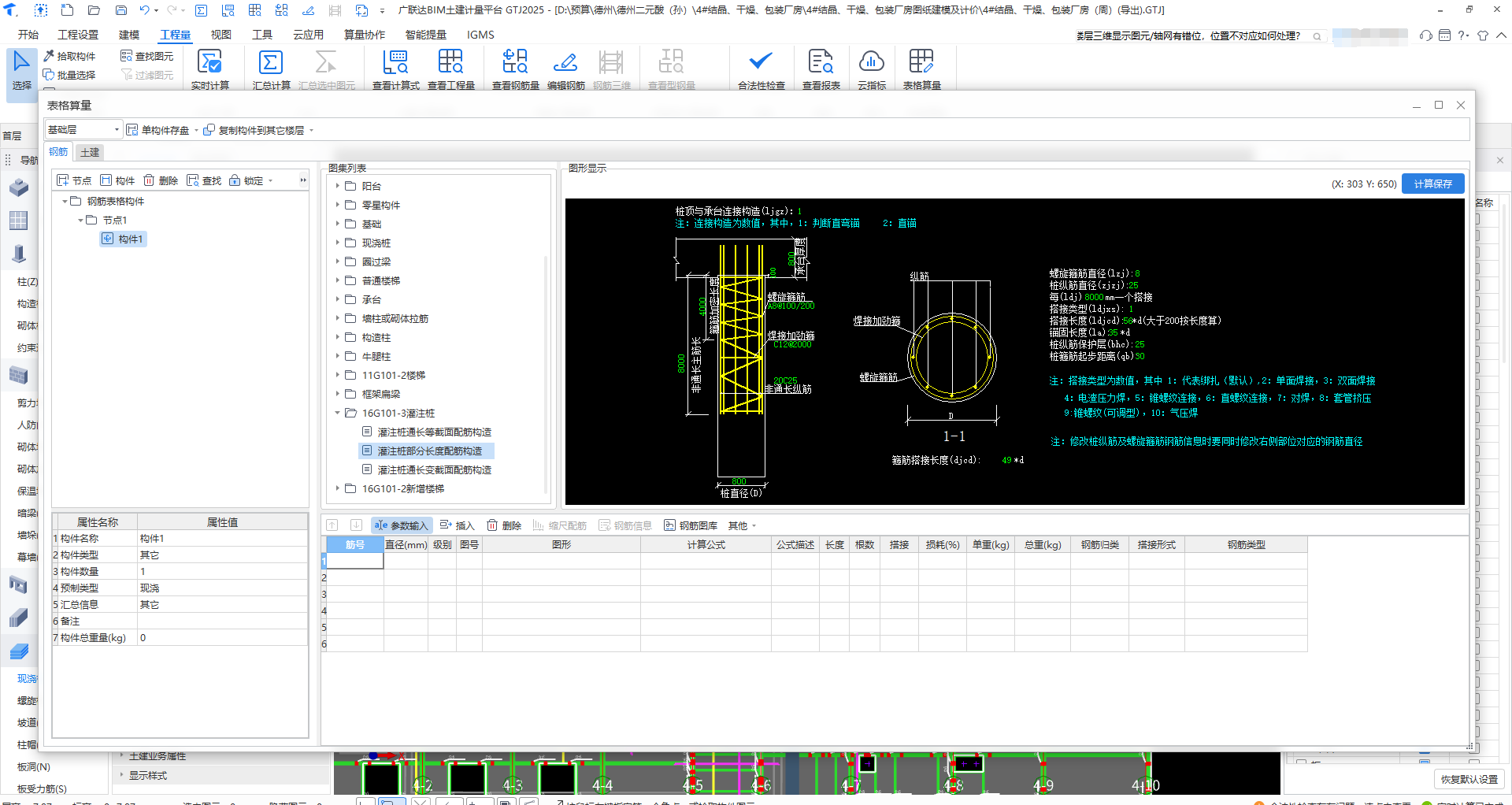1512x805 pixels.
Task: Click the 计算公式 column header
Action: point(706,545)
